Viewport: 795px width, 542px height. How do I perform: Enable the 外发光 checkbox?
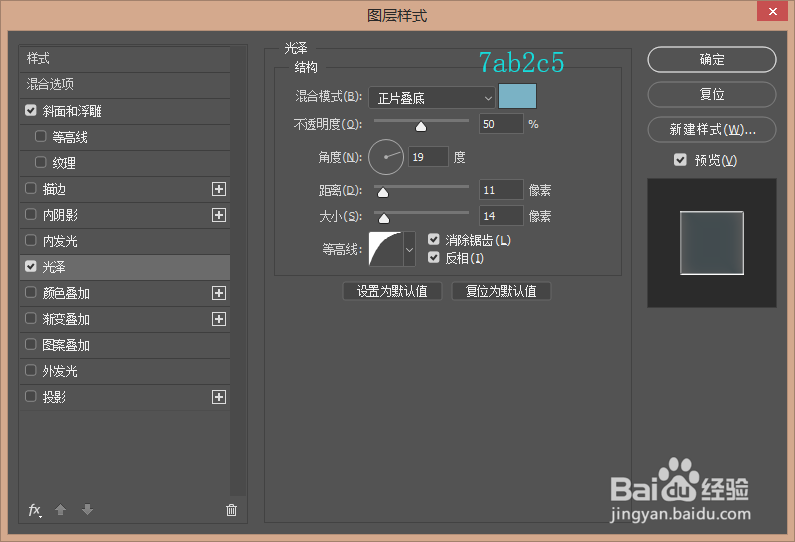click(31, 371)
